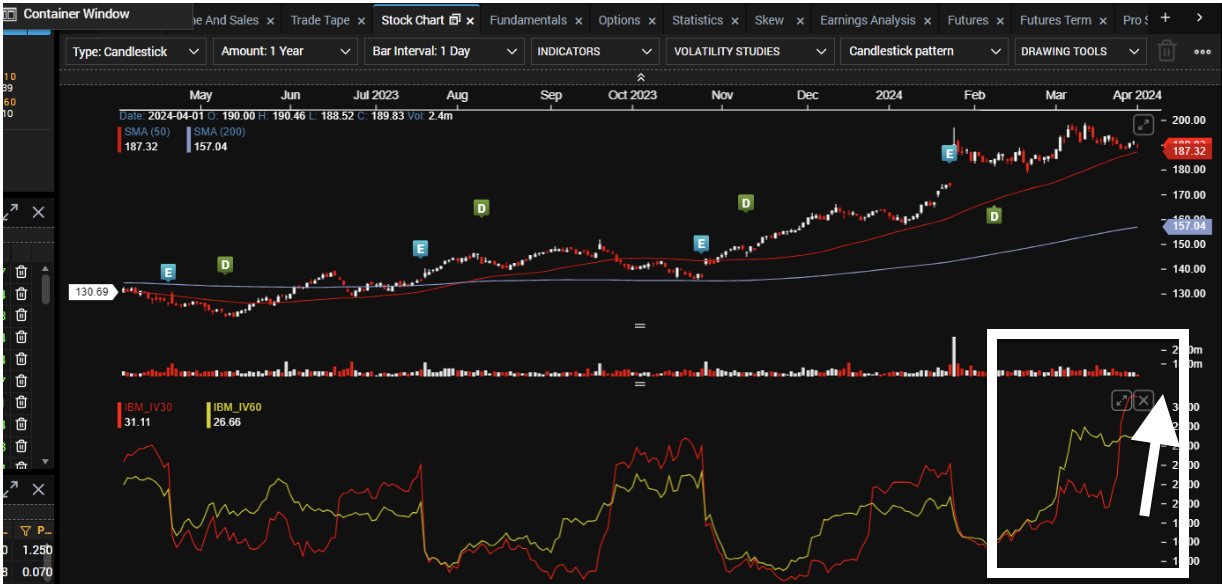Click the pop-out icon on Stock Chart tab
Image resolution: width=1222 pixels, height=584 pixels.
pyautogui.click(x=455, y=20)
